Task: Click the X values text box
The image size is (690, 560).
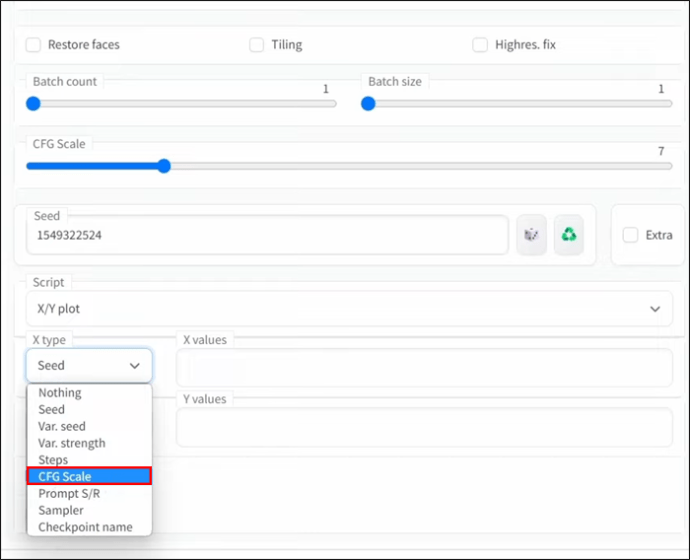Action: click(x=424, y=368)
